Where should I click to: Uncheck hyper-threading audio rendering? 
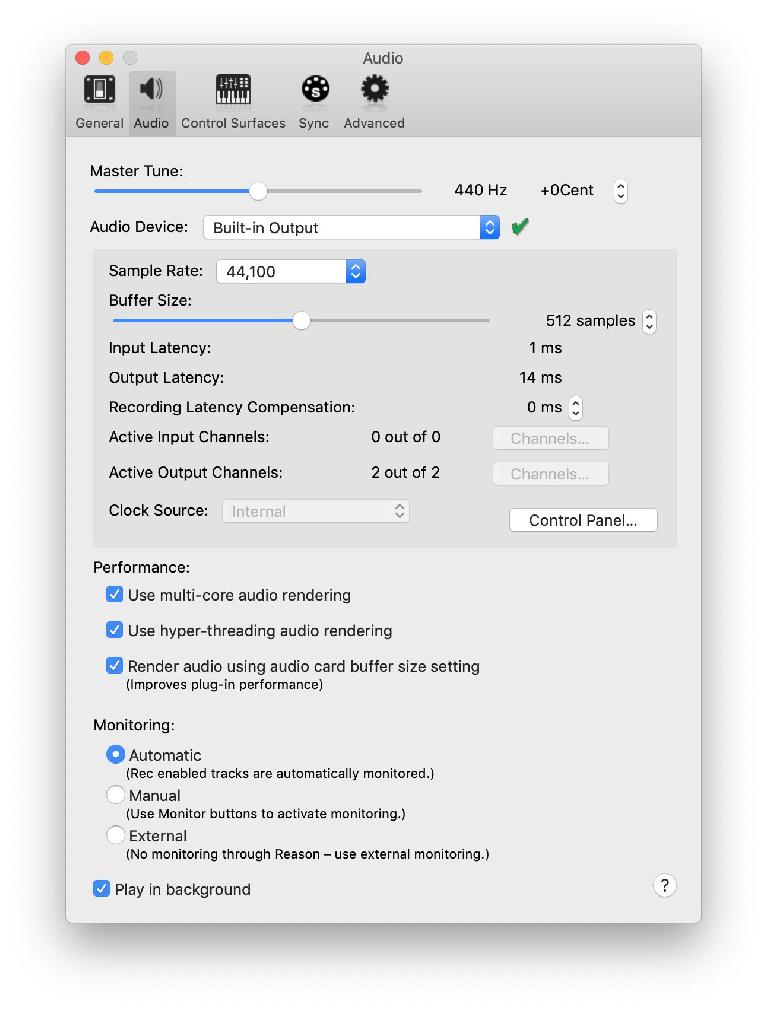point(114,629)
